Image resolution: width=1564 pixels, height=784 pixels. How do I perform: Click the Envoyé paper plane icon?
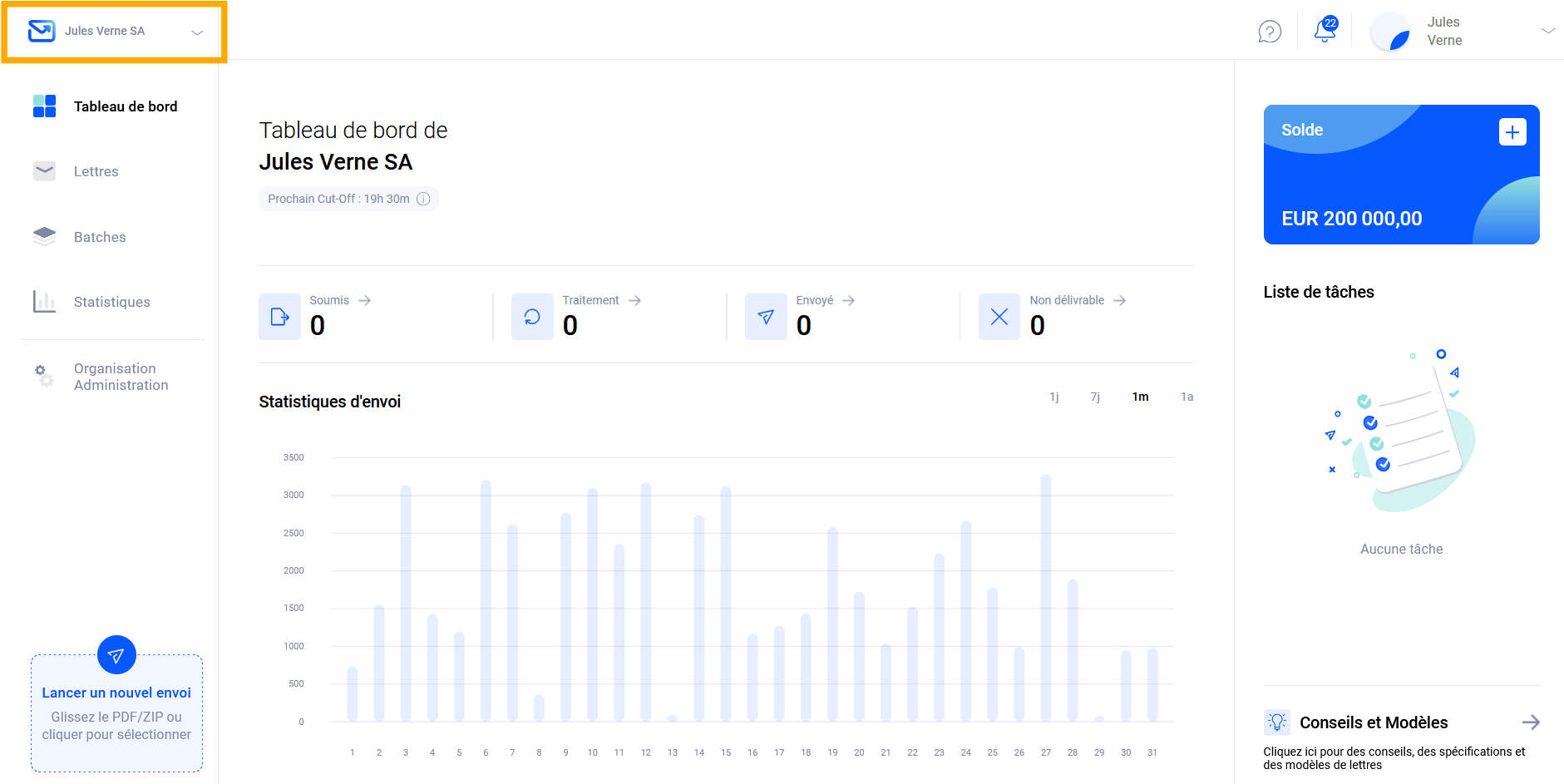click(766, 317)
